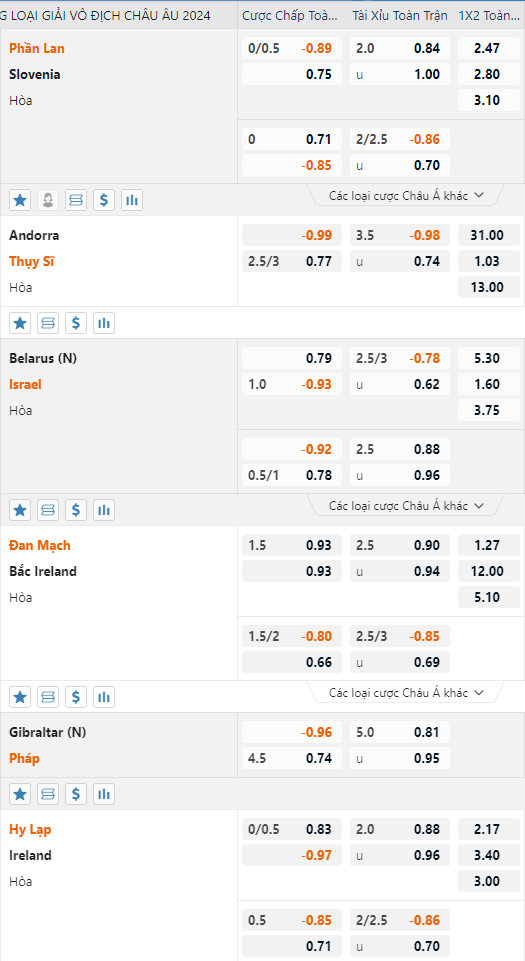Expand other Asian bets under Đan Mạch match
Screen dimensions: 525x961
(x=407, y=693)
